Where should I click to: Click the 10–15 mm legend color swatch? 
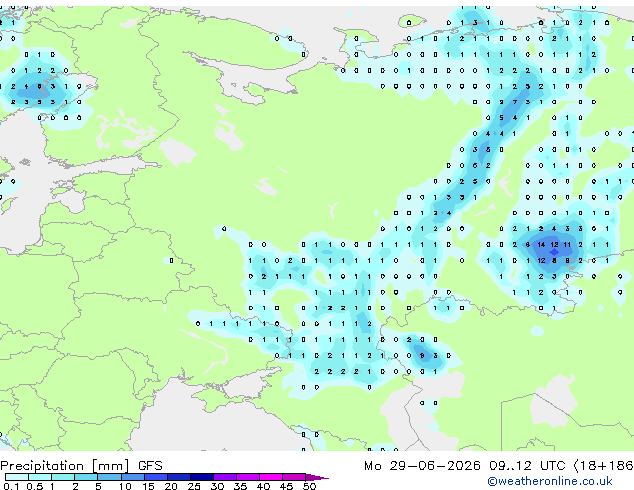[132, 477]
